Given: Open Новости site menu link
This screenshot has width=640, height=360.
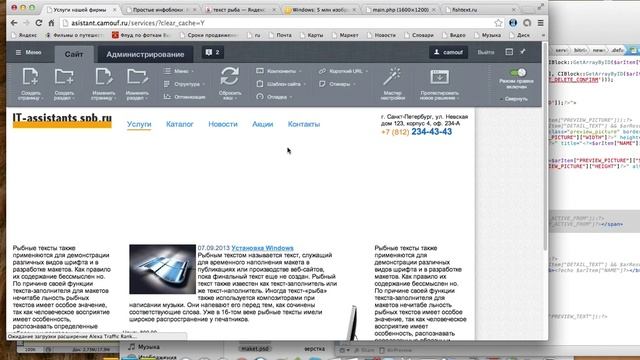Looking at the screenshot, I should [223, 124].
